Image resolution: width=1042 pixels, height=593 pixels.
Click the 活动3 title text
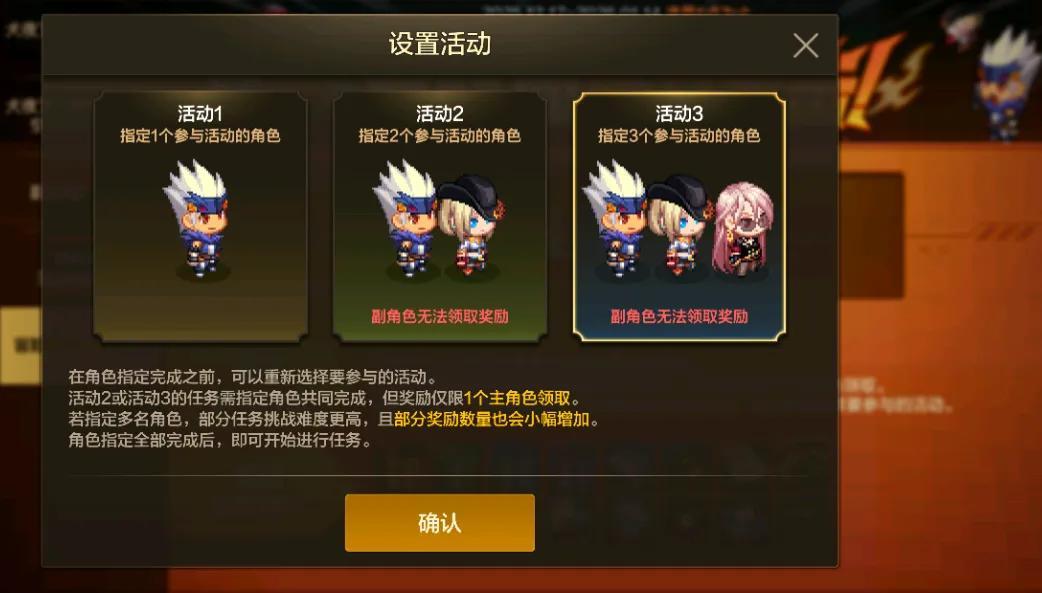678,114
